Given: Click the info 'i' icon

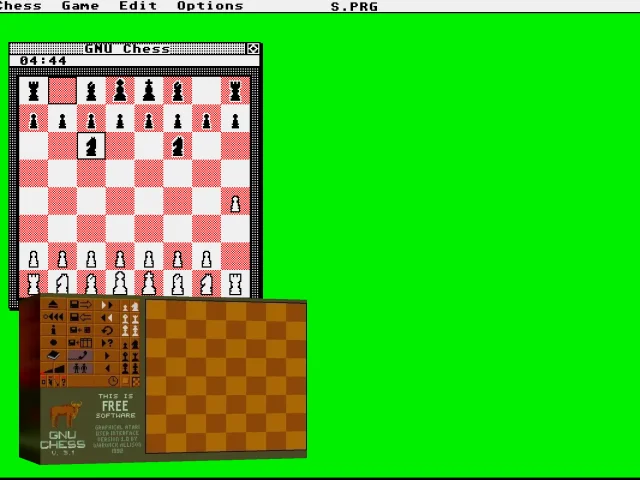Looking at the screenshot, I should tap(53, 330).
